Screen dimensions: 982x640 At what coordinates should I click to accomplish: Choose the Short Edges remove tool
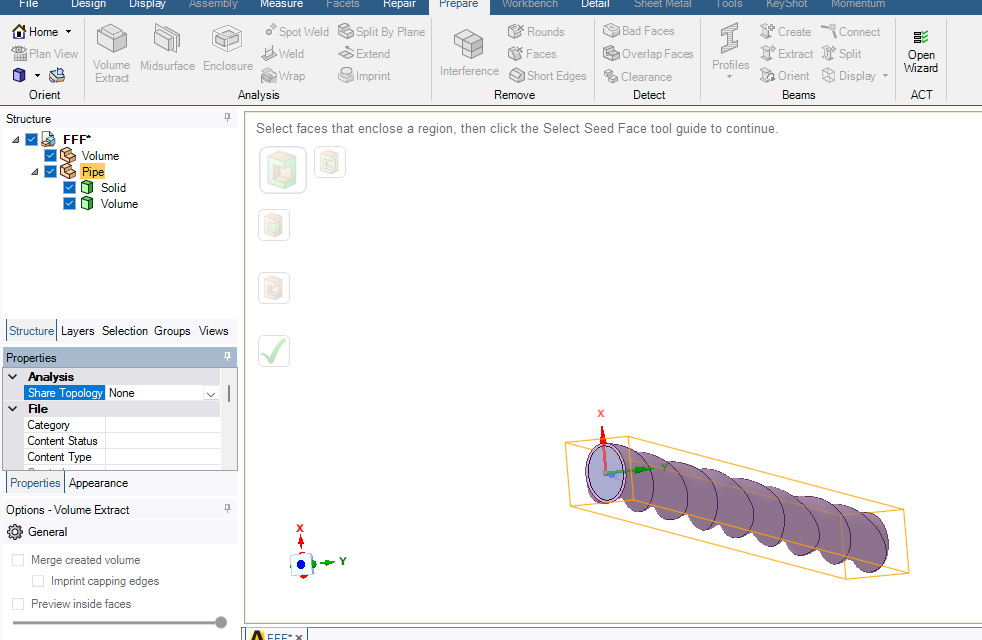point(547,76)
